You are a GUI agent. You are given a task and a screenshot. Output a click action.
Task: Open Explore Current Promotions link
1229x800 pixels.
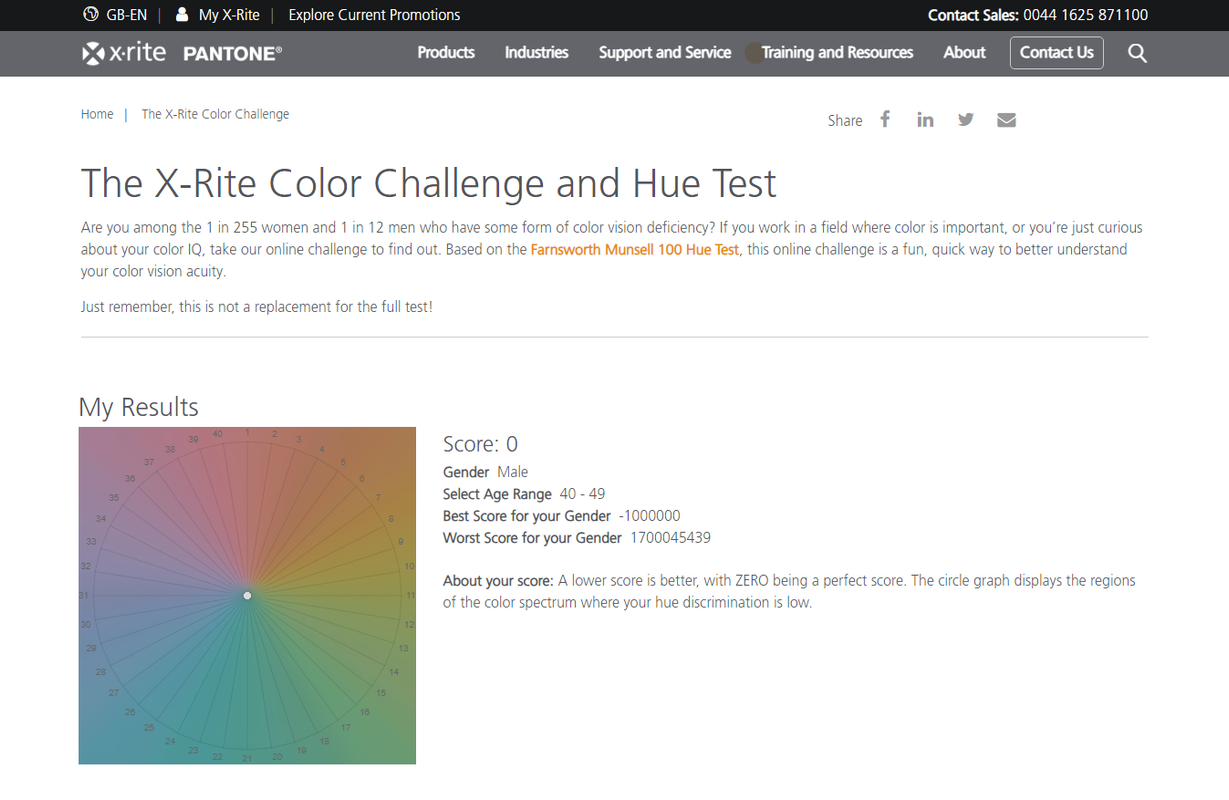[x=374, y=15]
